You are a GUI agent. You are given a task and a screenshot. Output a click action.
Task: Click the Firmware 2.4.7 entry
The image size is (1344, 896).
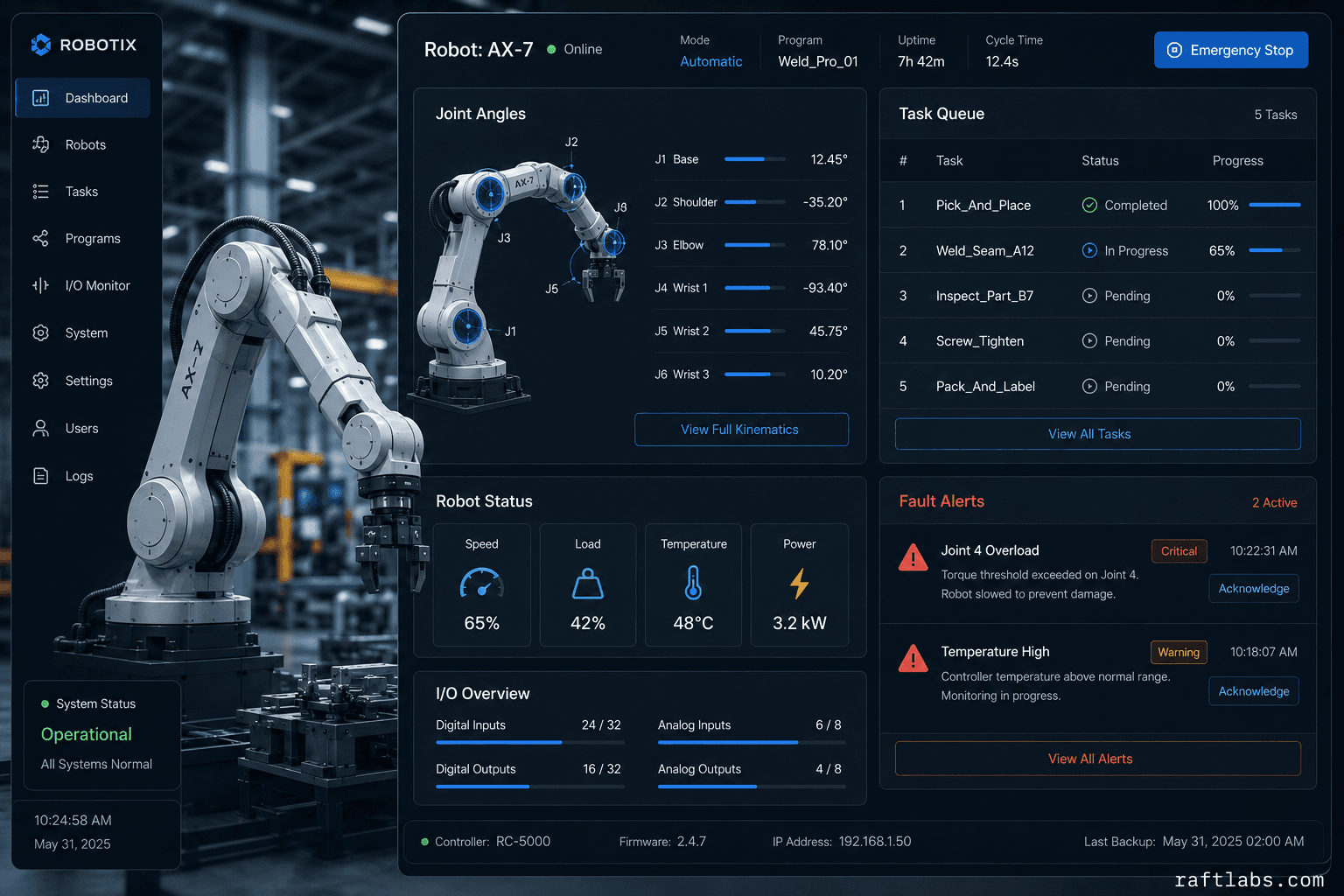coord(662,842)
